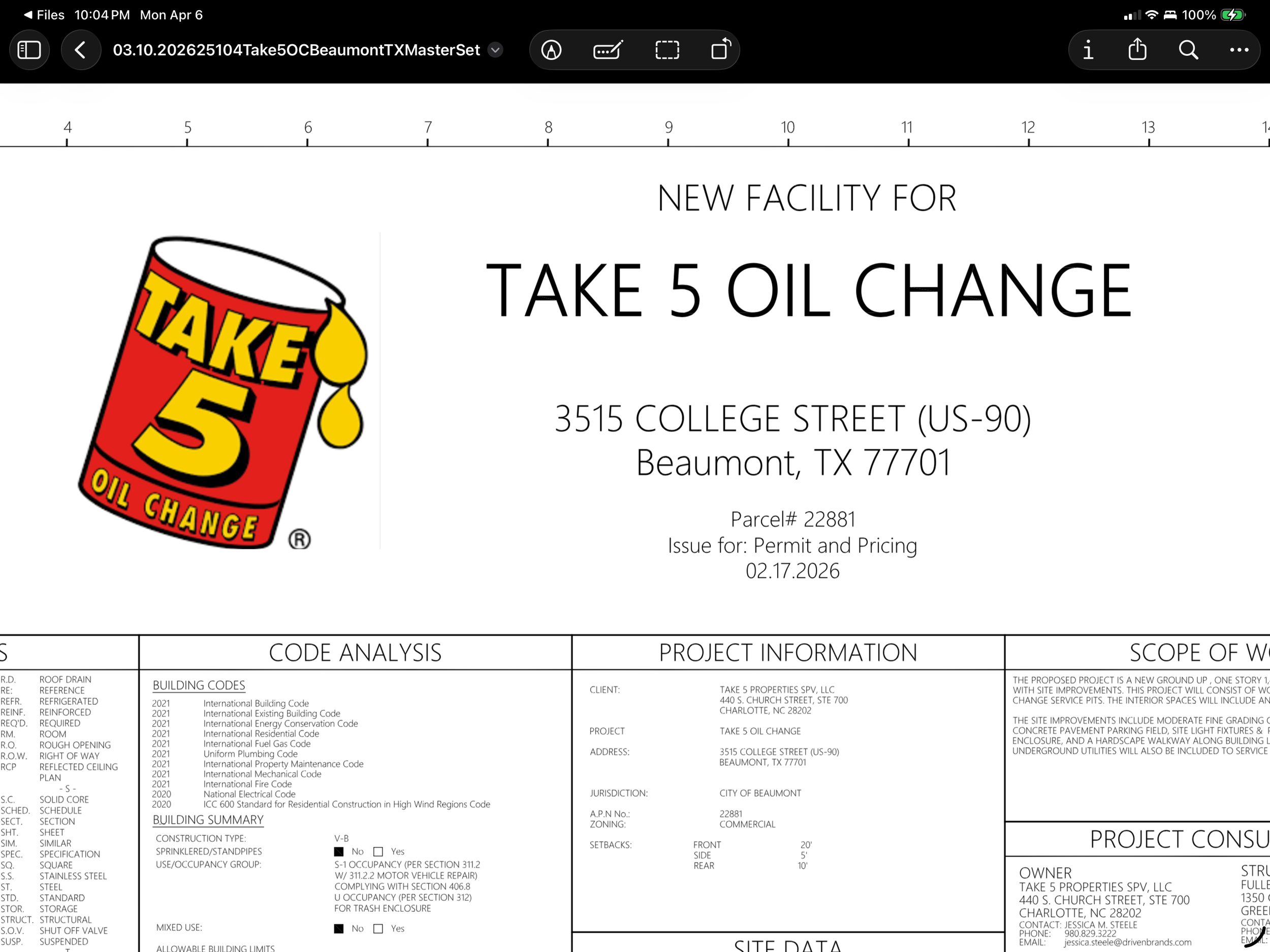The height and width of the screenshot is (952, 1270).
Task: Tap the date '02.17.2026'
Action: point(792,572)
